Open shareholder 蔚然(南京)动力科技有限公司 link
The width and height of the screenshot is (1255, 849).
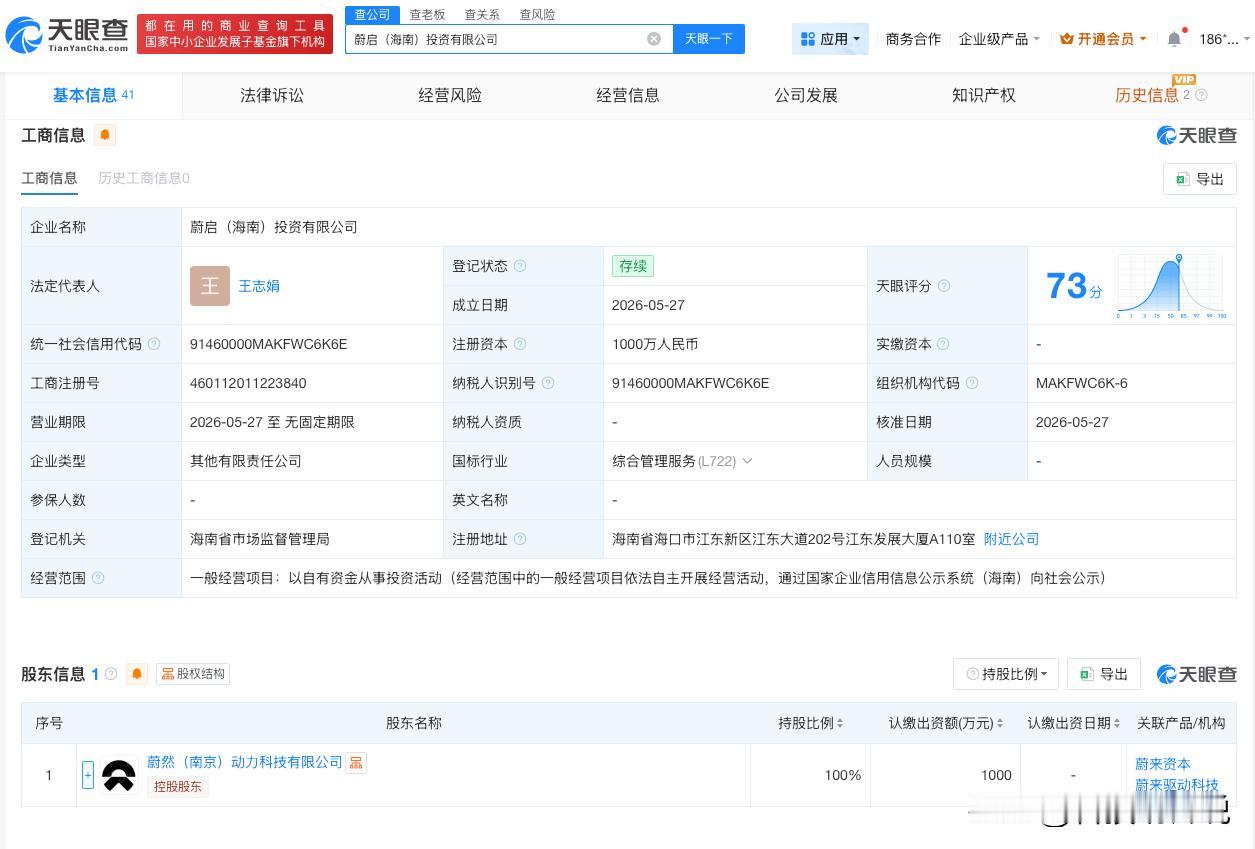(x=245, y=762)
